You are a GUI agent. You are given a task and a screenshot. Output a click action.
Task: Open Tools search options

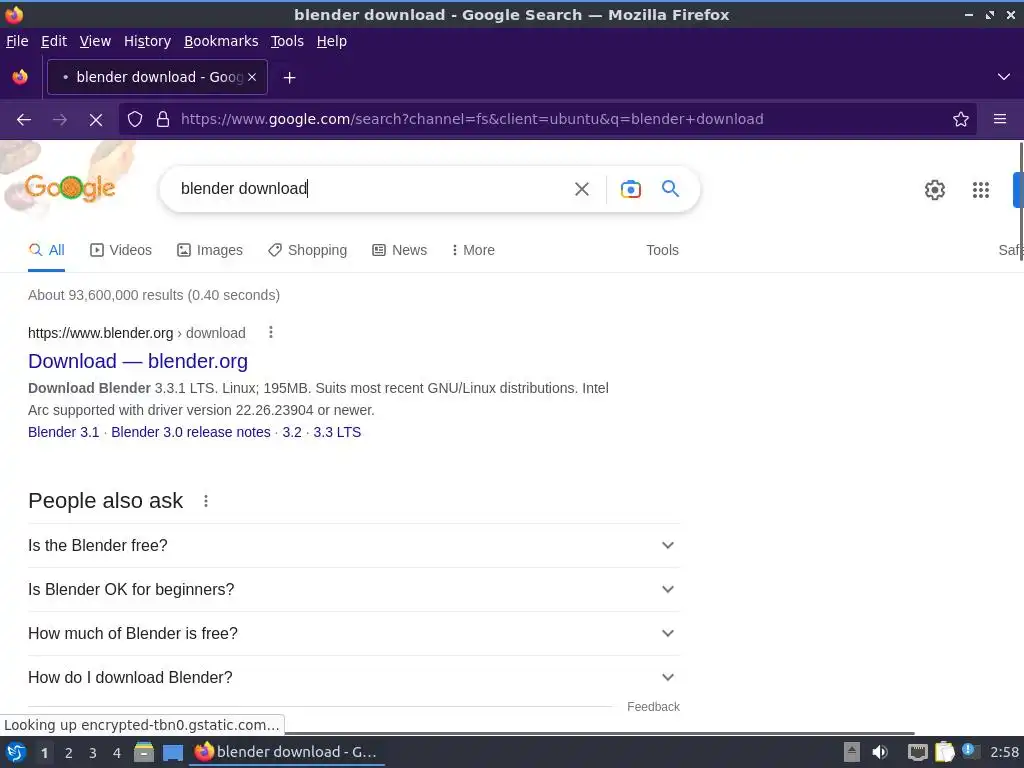point(662,250)
